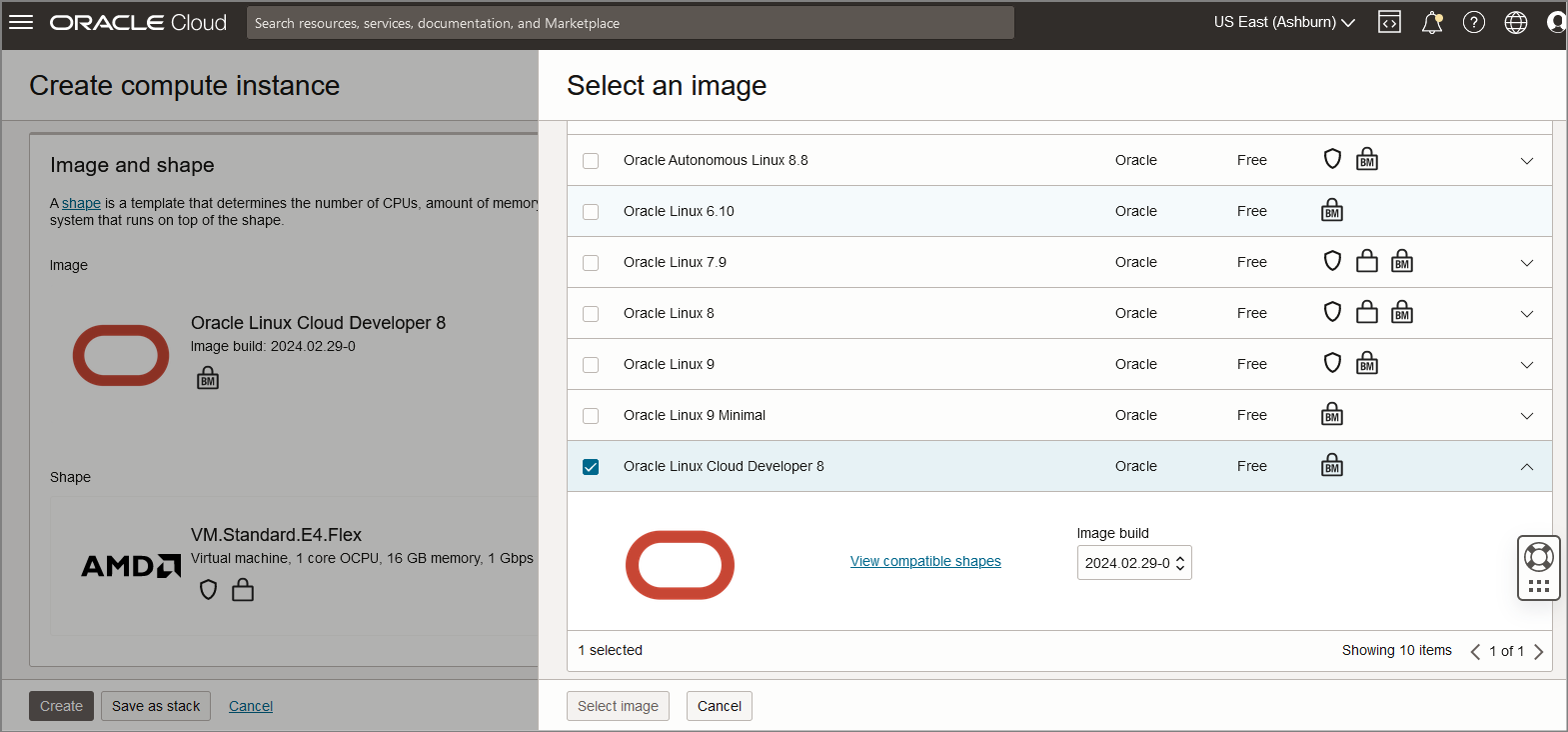Image resolution: width=1568 pixels, height=732 pixels.
Task: Open the notifications bell
Action: (x=1432, y=22)
